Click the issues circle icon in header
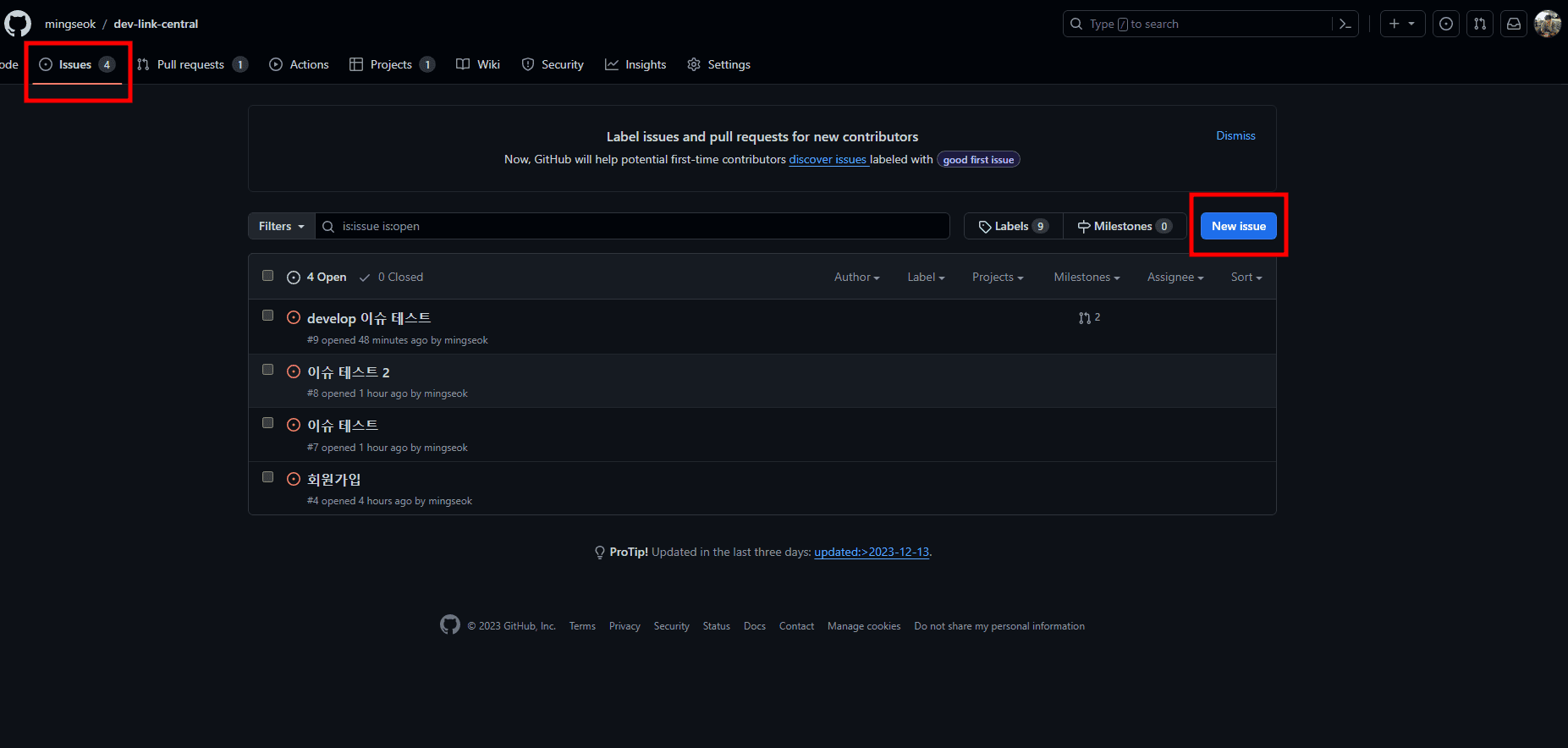Screen dimensions: 1568x748 point(1446,24)
